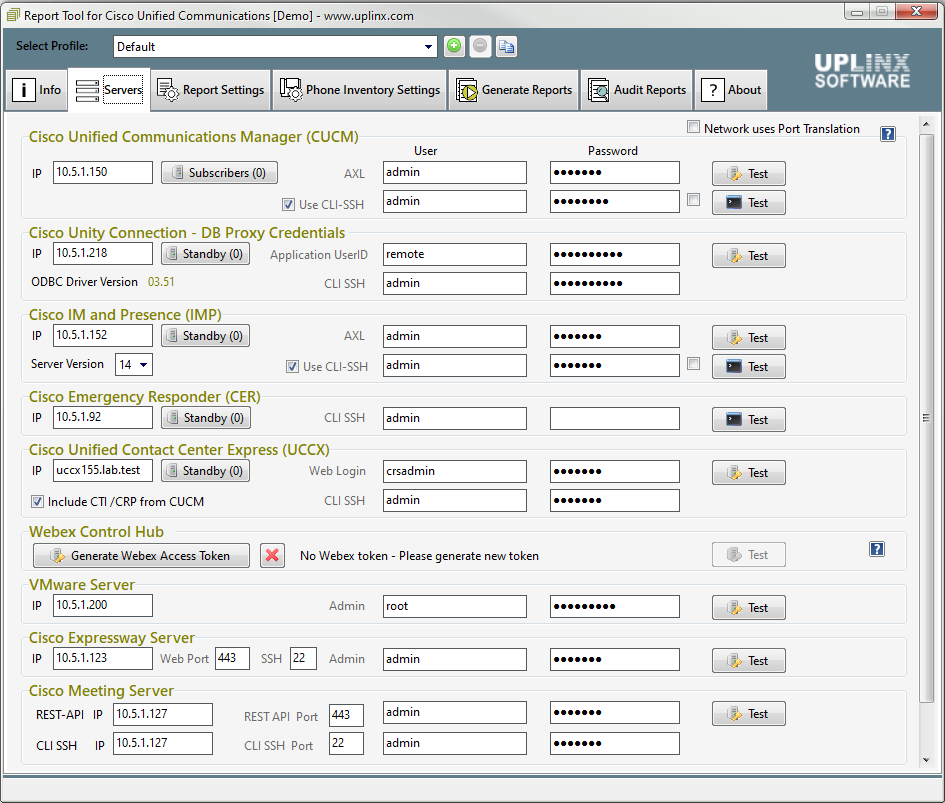Click the vertical scrollbar down arrow

click(x=926, y=760)
